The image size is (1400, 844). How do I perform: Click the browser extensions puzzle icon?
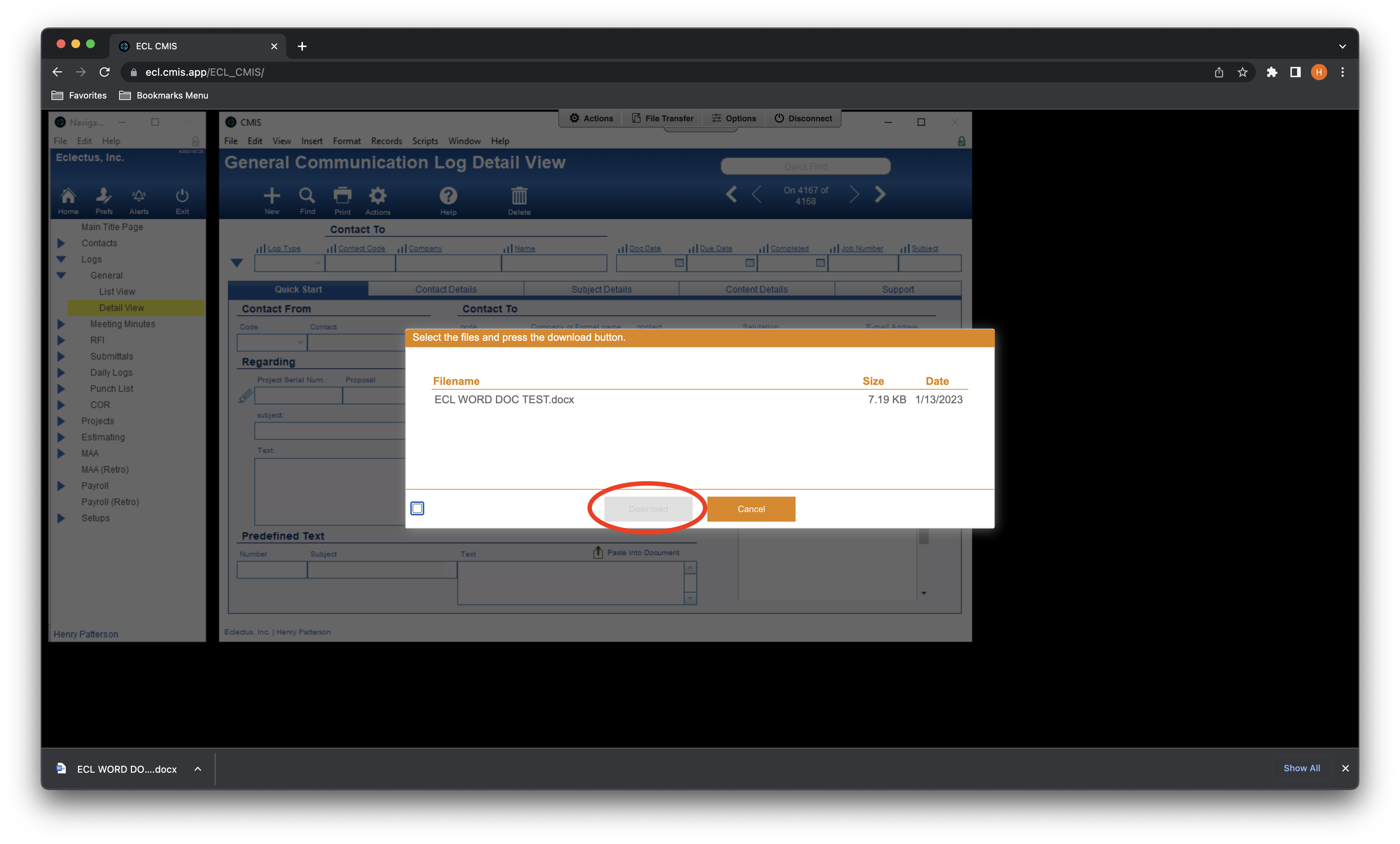1272,72
